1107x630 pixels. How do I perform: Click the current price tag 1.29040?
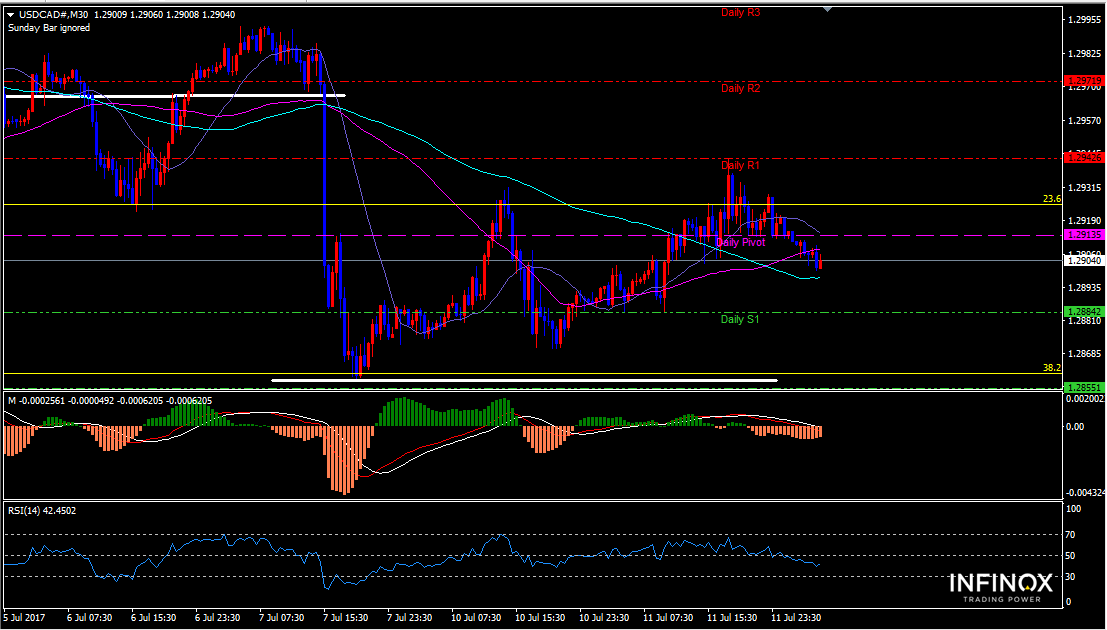click(1084, 261)
